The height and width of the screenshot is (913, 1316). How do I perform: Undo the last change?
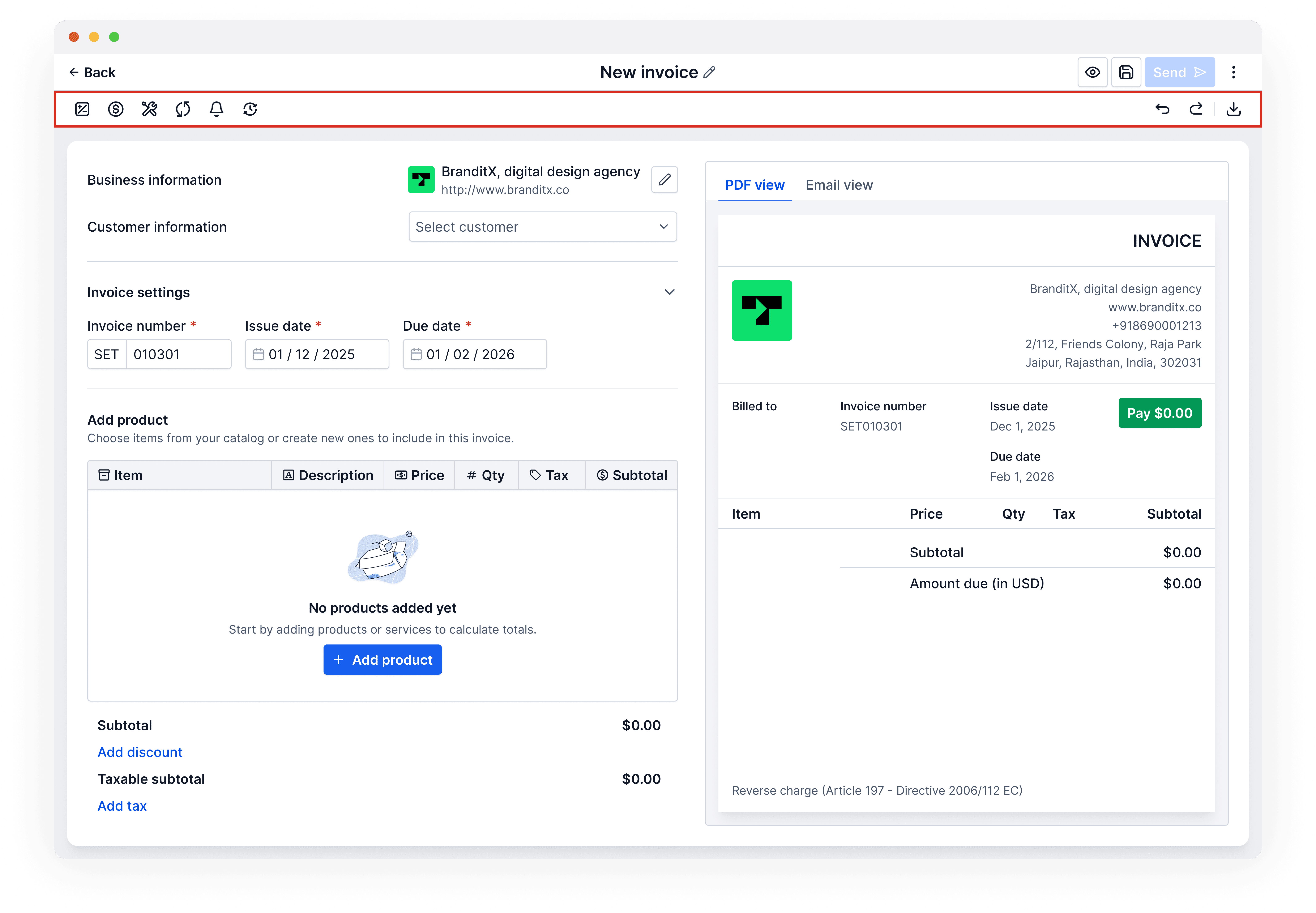click(1162, 109)
